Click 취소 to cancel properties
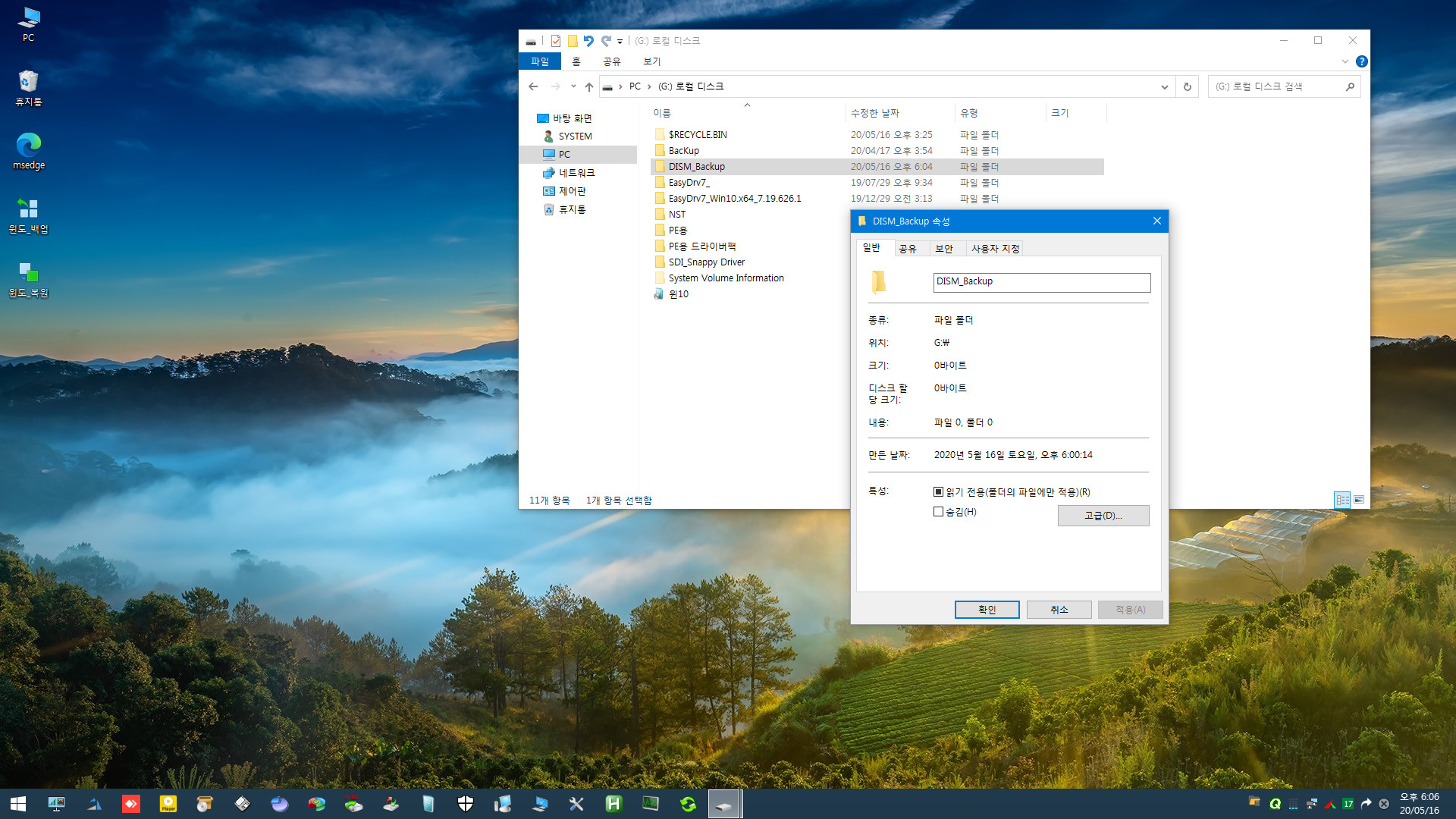This screenshot has width=1456, height=819. pos(1059,610)
